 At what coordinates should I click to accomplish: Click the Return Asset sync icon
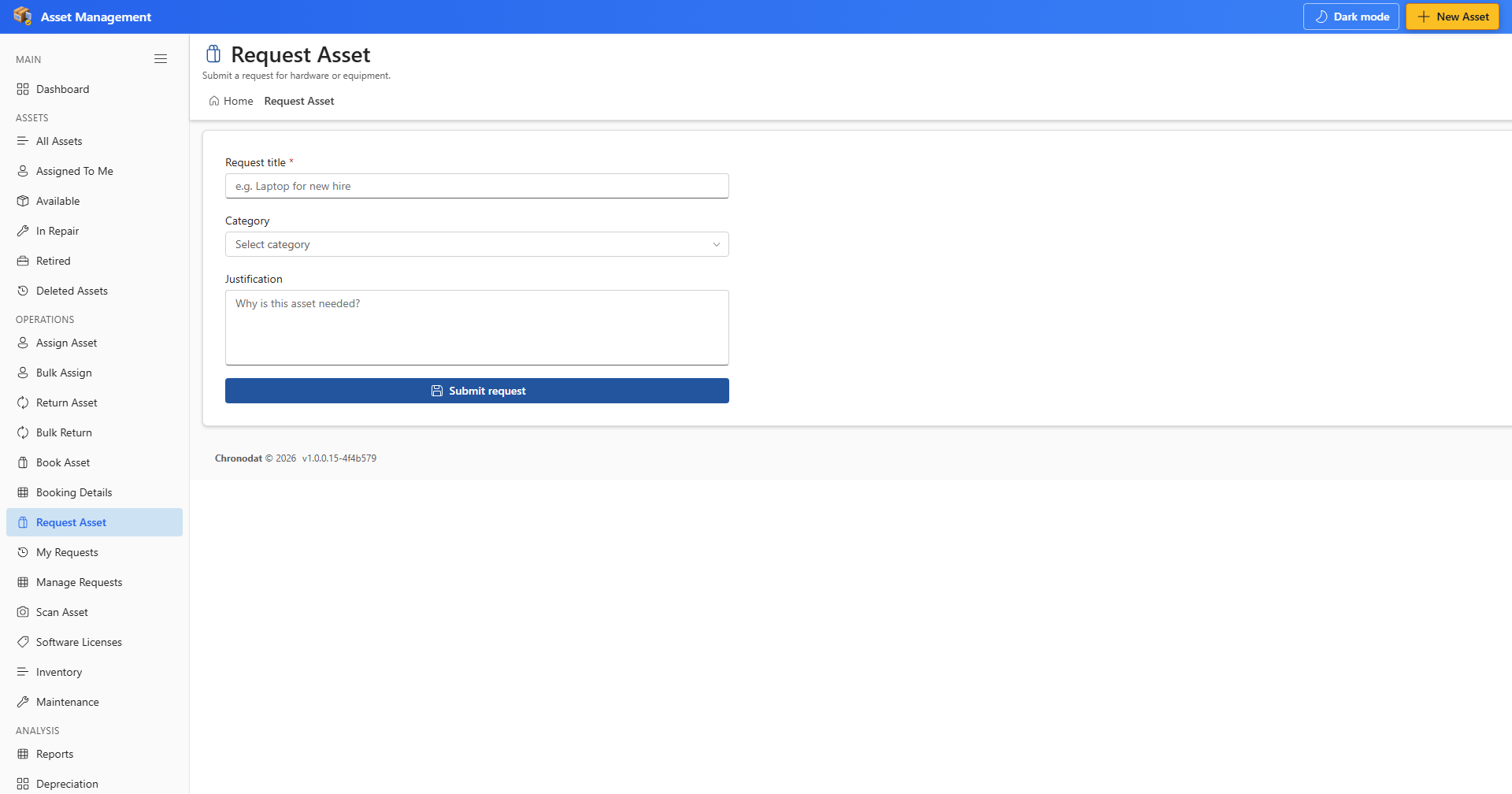pos(23,403)
